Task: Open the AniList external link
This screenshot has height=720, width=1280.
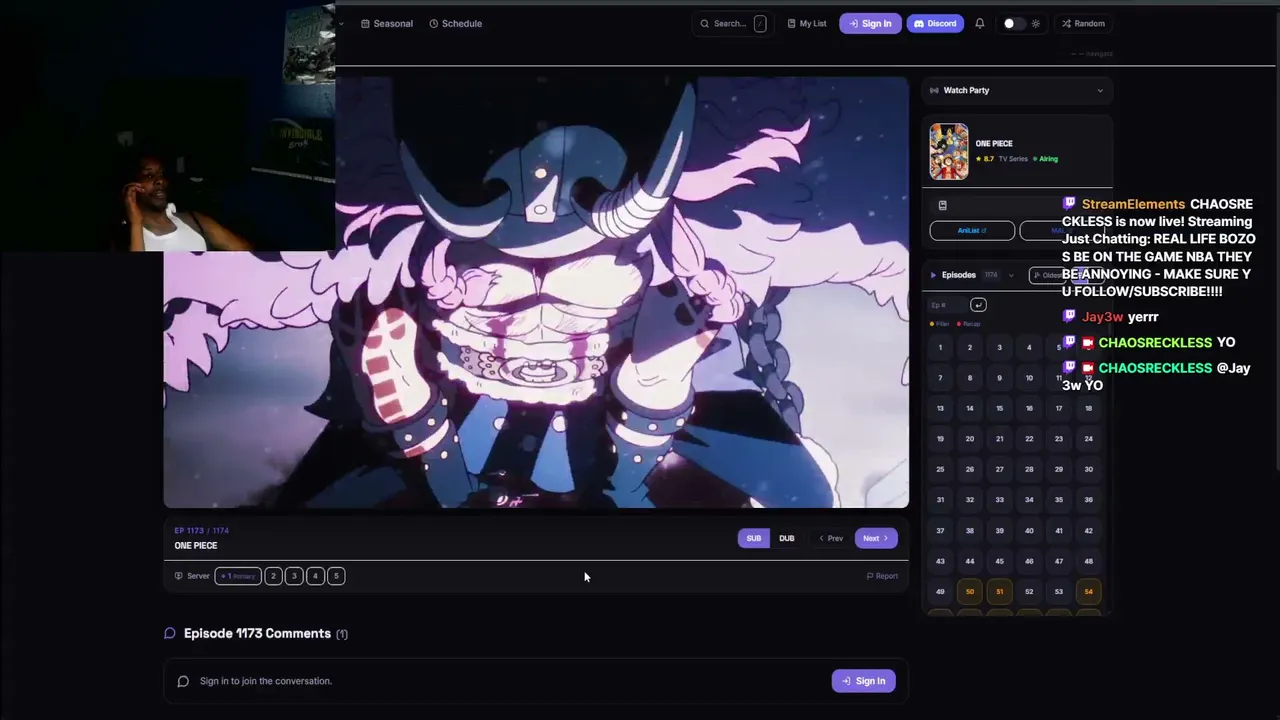Action: point(972,231)
